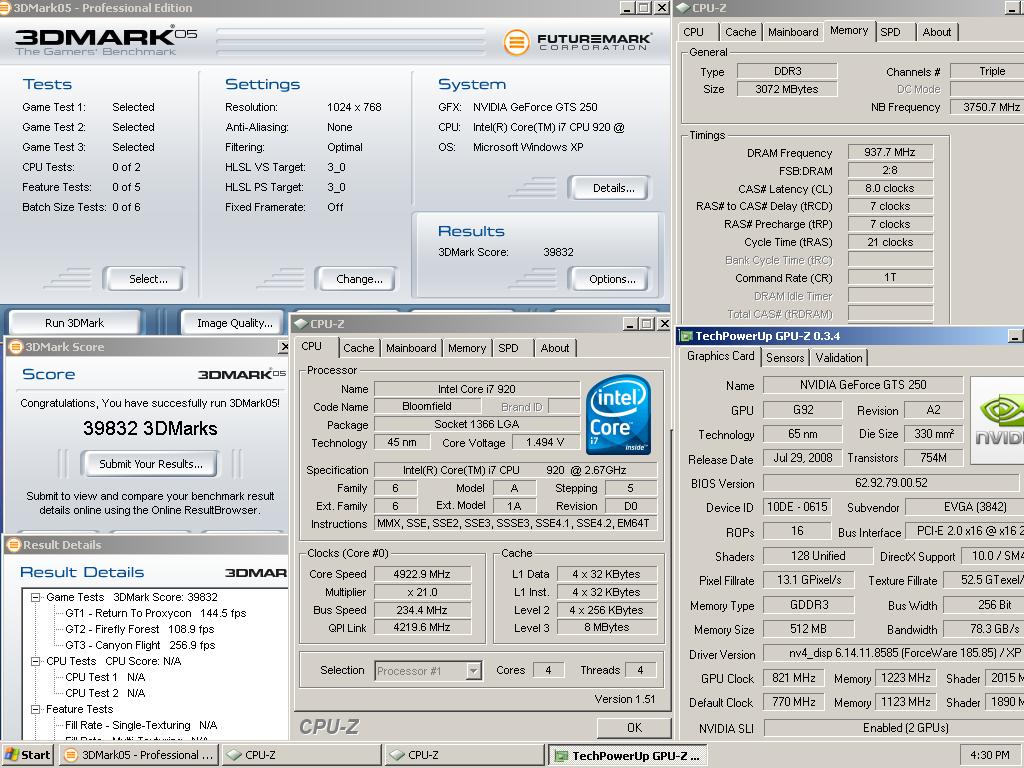Click the 4:30 PM system clock

coord(989,755)
